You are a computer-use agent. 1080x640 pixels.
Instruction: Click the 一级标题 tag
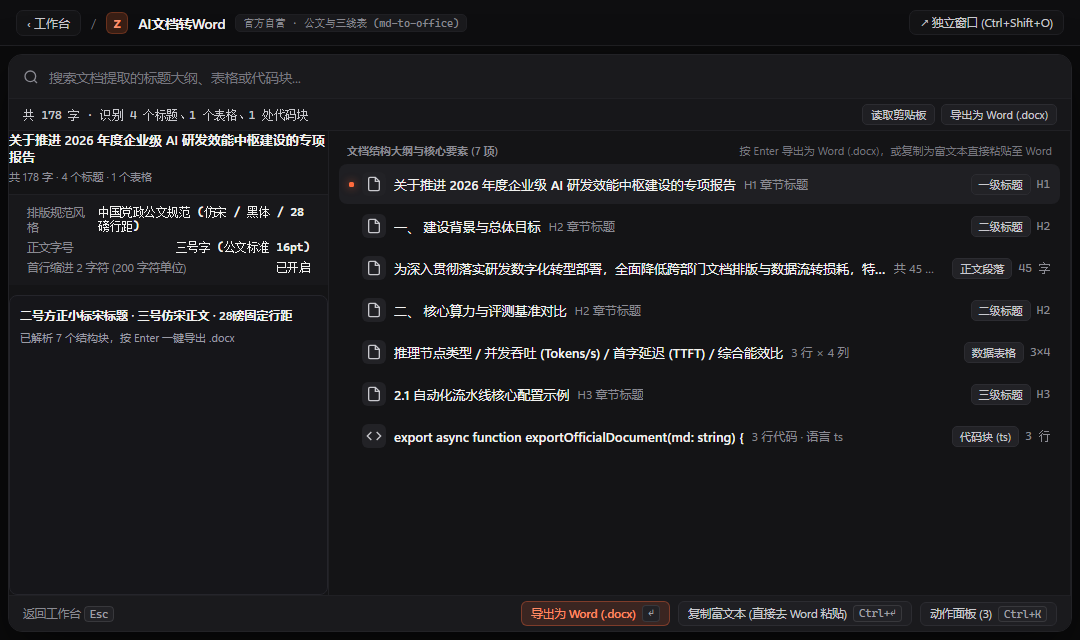tap(1000, 185)
